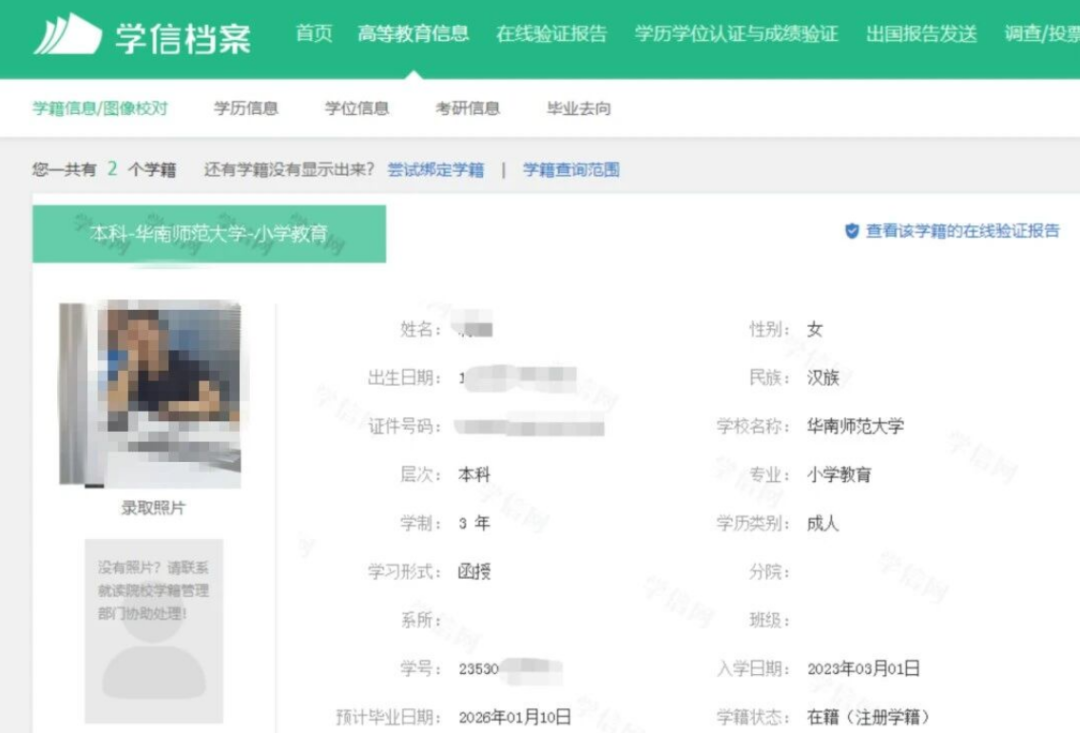Select the 本科-华南师范大学-小学教育 record tab
This screenshot has width=1080, height=733.
pos(209,234)
